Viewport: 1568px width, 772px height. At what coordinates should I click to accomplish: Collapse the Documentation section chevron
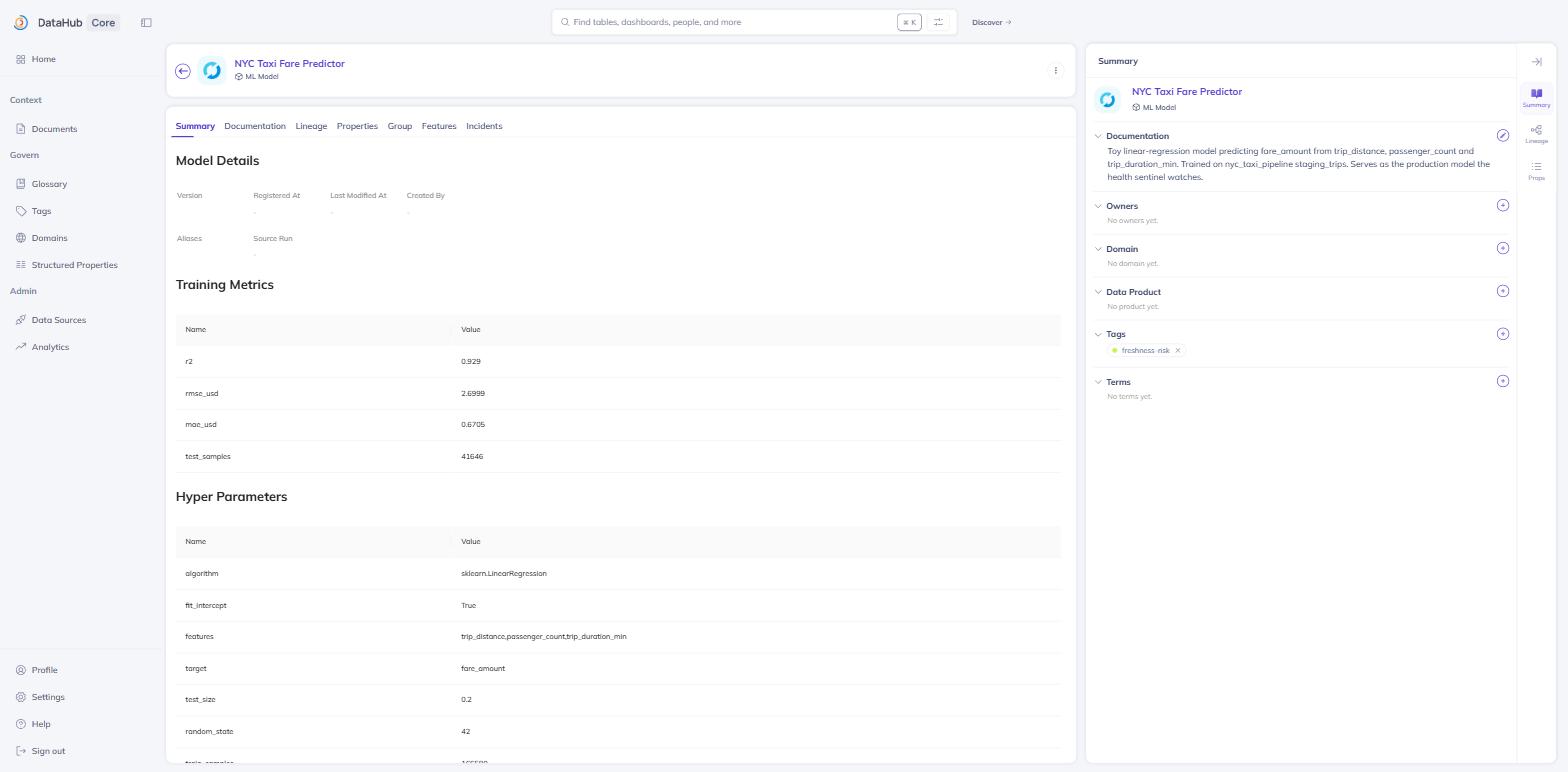[x=1098, y=136]
